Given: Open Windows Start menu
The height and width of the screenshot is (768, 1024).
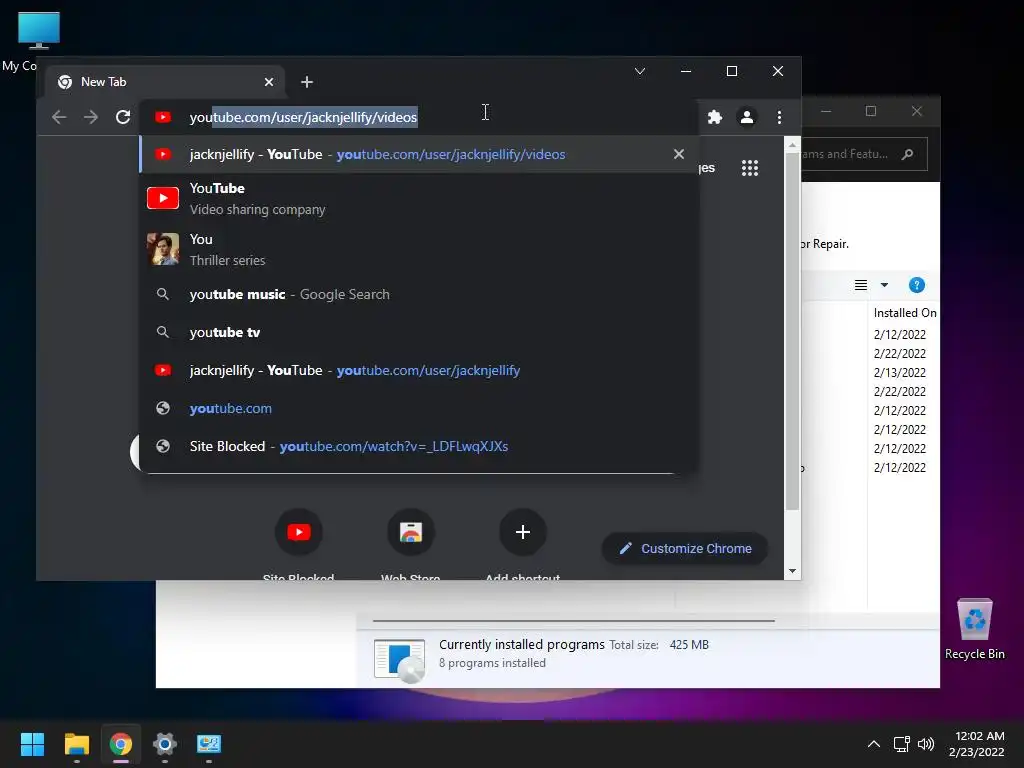Looking at the screenshot, I should tap(32, 744).
